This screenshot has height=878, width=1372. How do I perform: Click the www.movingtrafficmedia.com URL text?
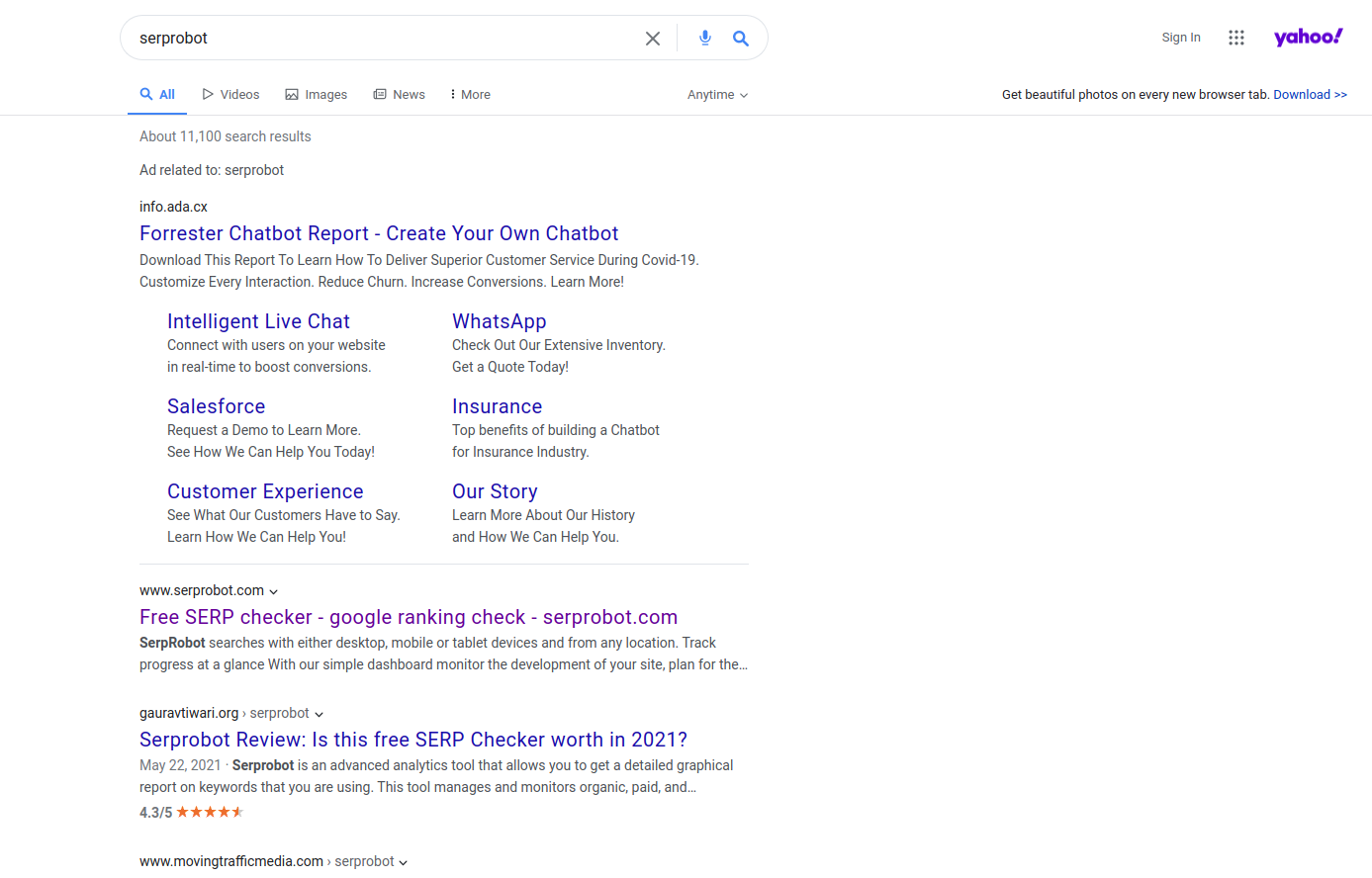[x=231, y=861]
